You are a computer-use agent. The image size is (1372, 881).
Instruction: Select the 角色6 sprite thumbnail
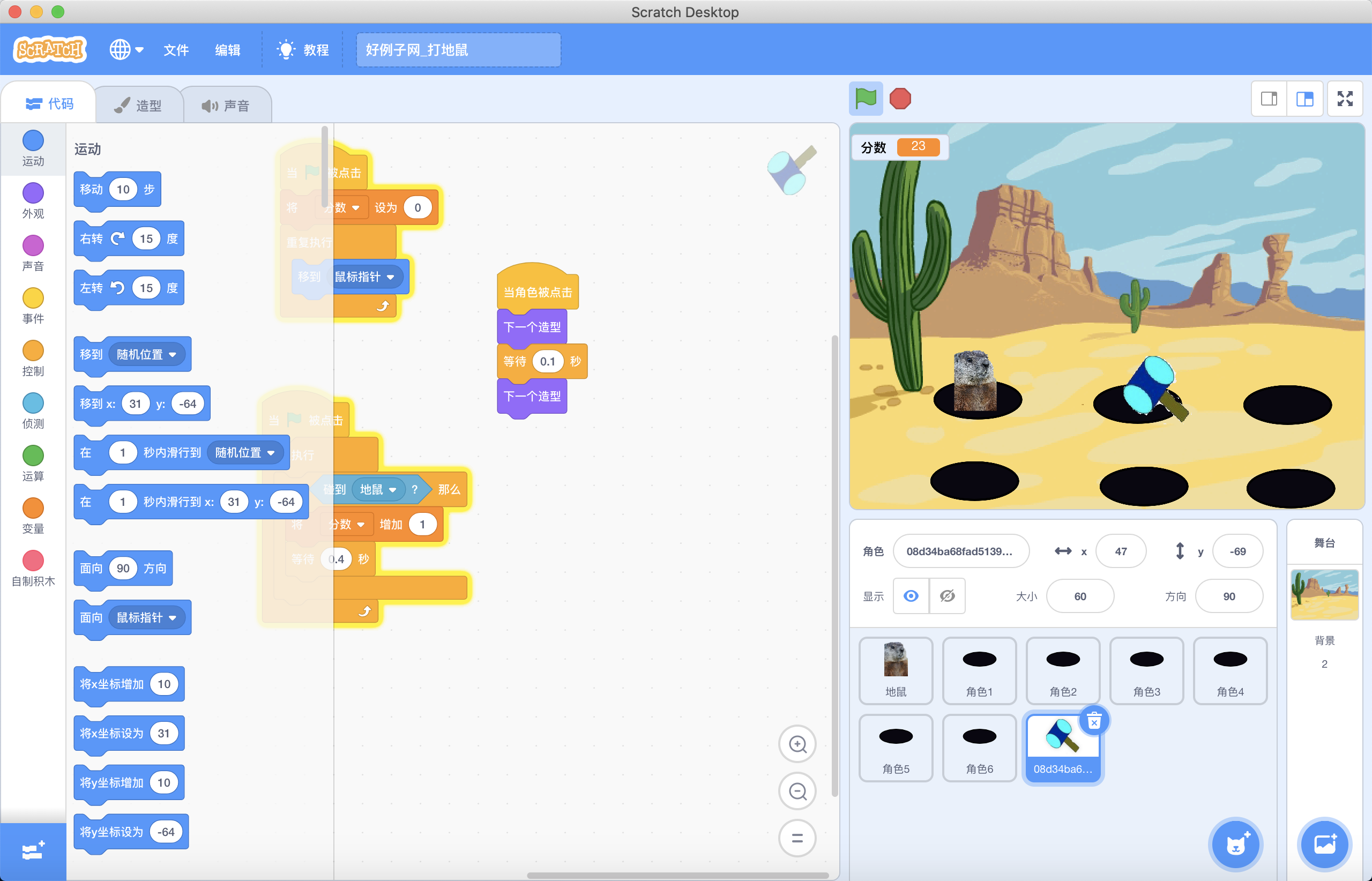click(x=979, y=748)
